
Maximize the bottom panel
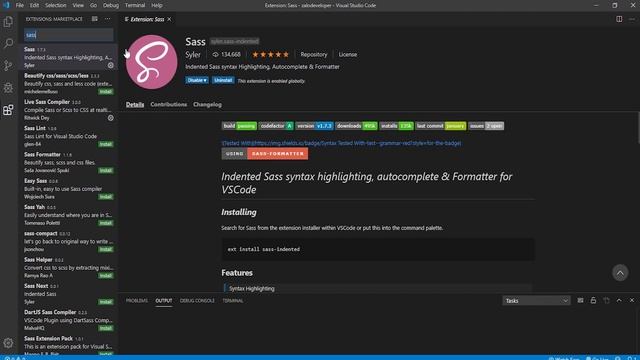click(619, 300)
